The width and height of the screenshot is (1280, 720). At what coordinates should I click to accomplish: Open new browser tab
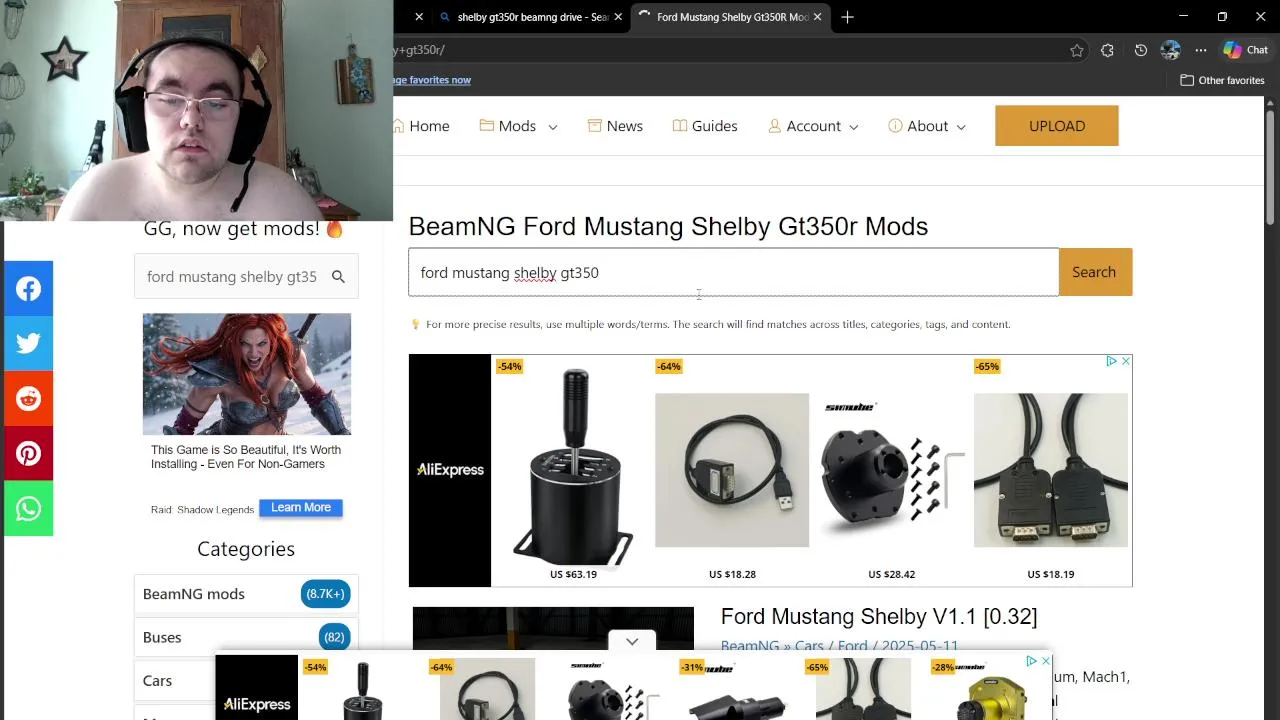point(847,17)
